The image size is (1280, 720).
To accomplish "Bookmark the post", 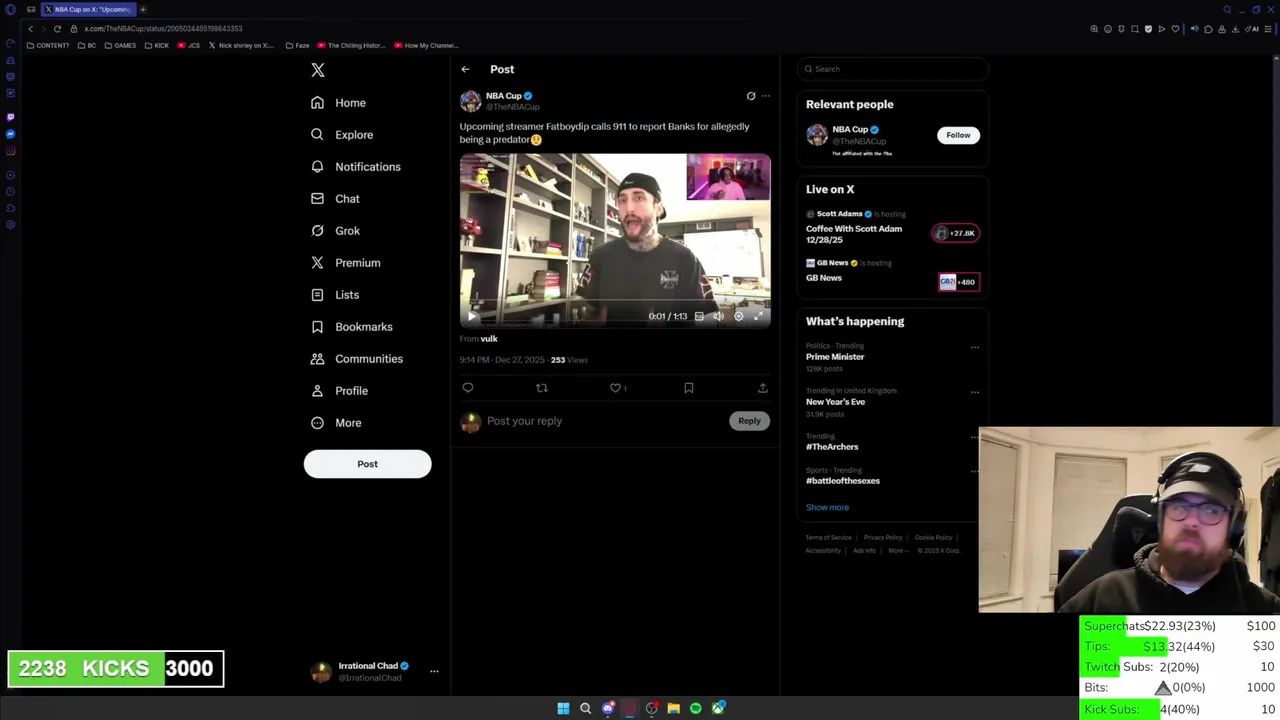I will click(689, 388).
